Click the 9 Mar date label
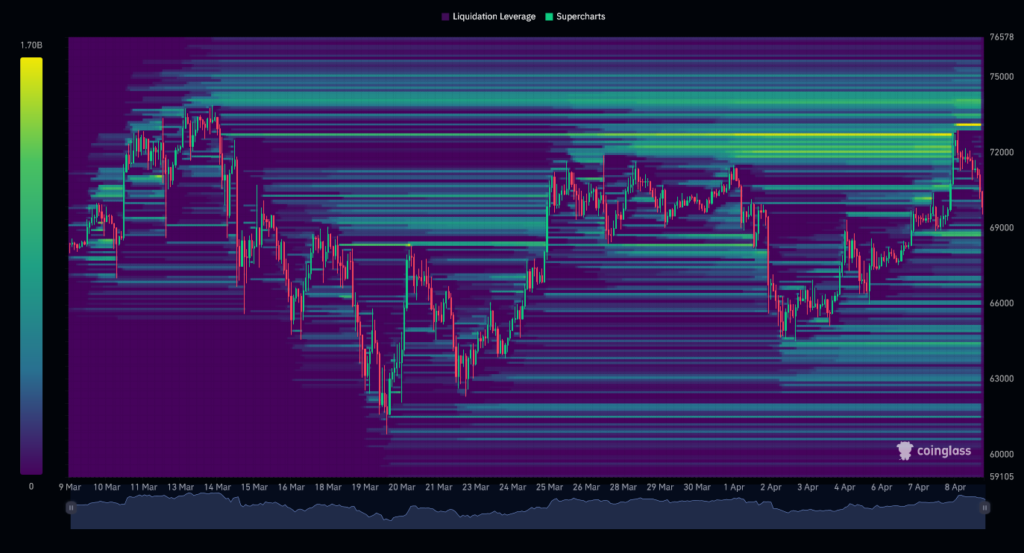 70,487
